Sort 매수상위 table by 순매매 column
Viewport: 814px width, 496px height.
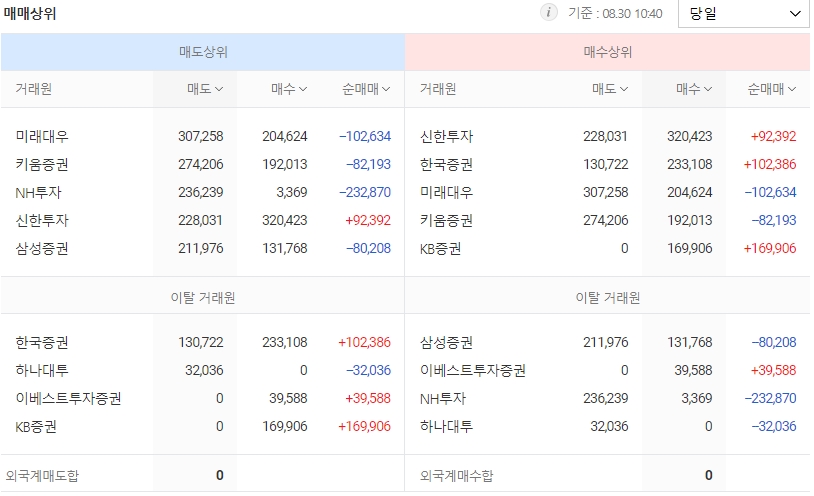771,89
